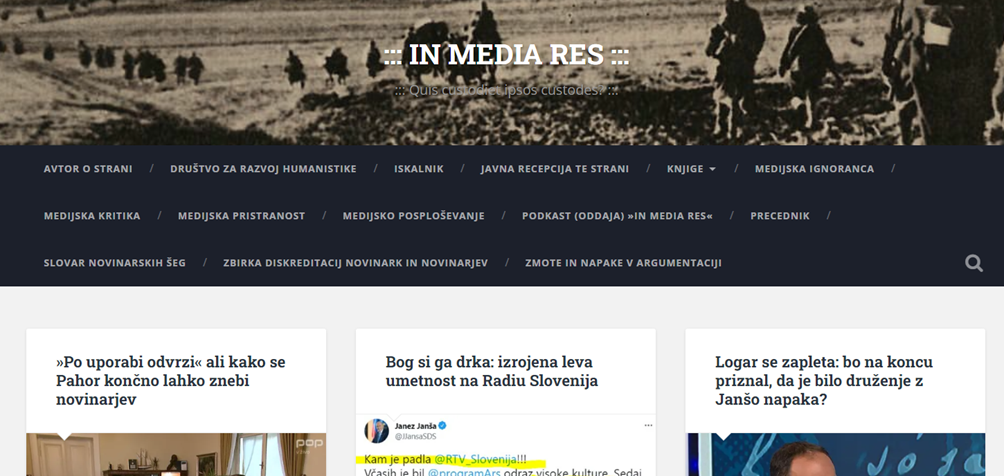Open JAVNA RECEPCIJA TE STRANI page
Screen dimensions: 1004x476
pyautogui.click(x=555, y=169)
